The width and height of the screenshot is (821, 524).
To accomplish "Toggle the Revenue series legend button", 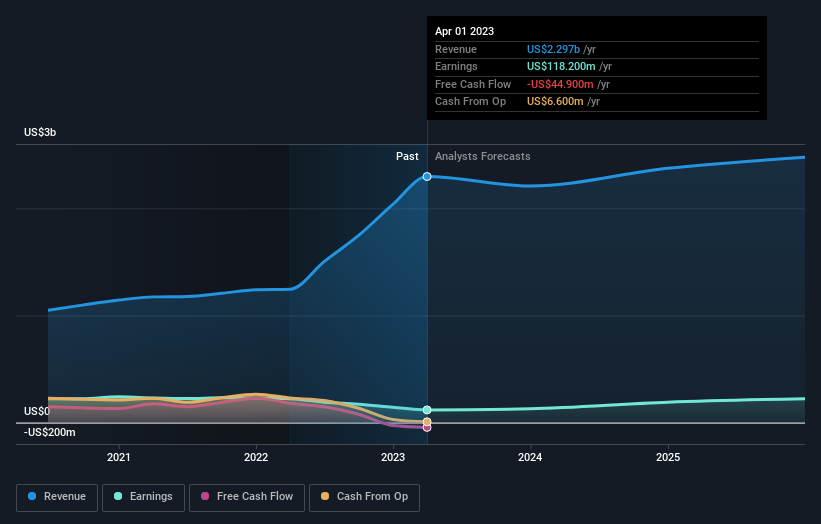I will point(57,497).
